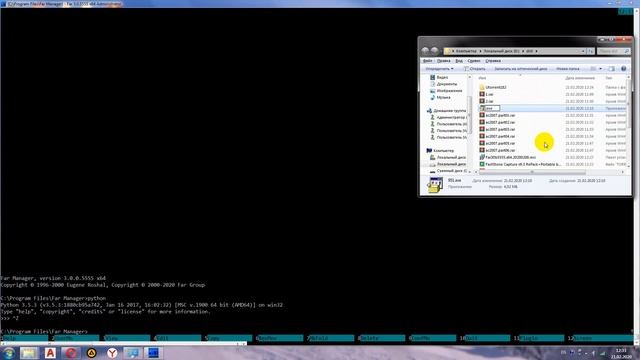Expand the Упорядочить dropdown in Explorer

pos(439,69)
